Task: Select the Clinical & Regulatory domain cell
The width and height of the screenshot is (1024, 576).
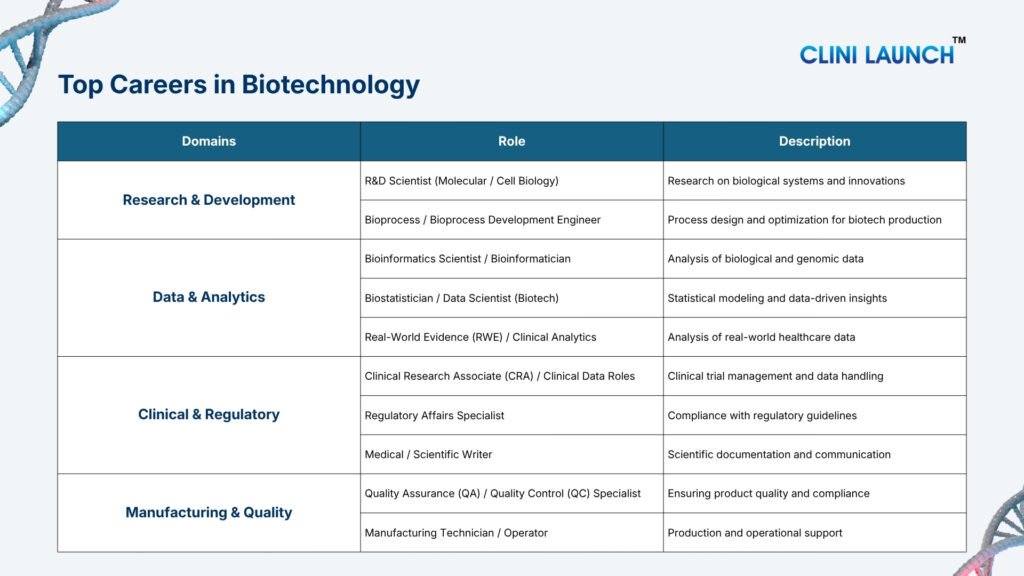Action: pyautogui.click(x=209, y=414)
